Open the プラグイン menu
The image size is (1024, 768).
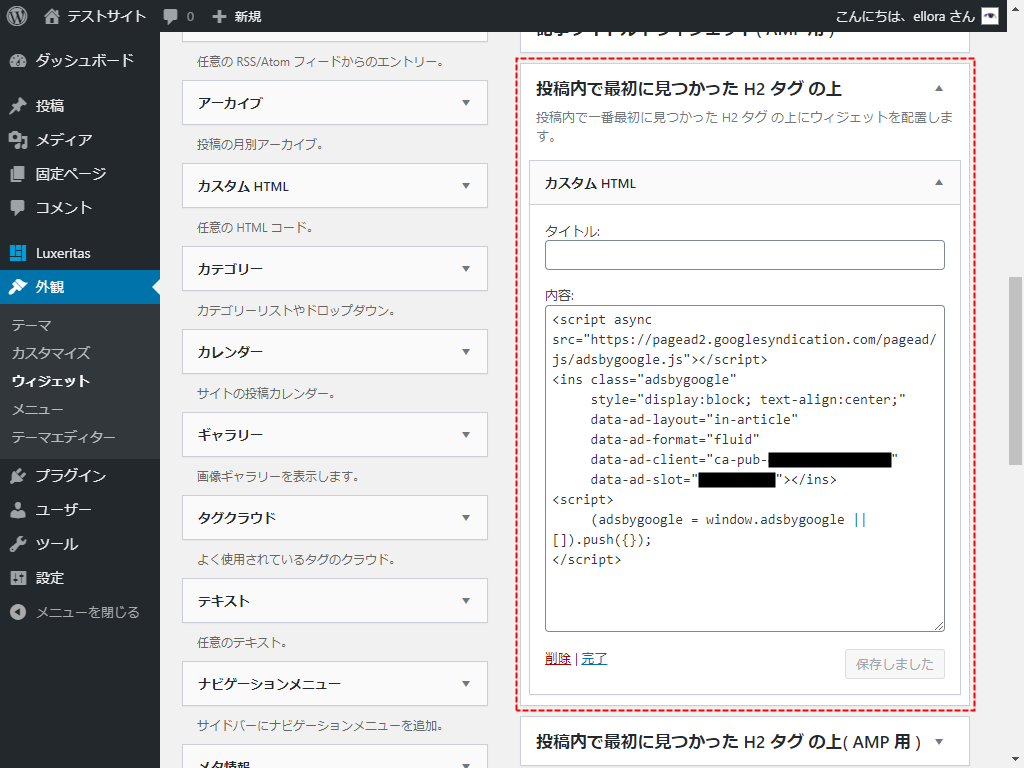point(80,476)
